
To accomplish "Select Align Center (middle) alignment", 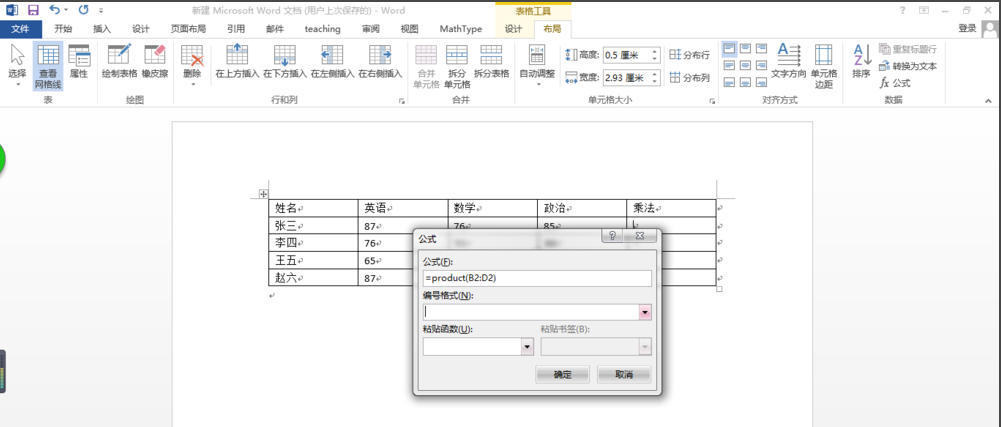I will 745,65.
